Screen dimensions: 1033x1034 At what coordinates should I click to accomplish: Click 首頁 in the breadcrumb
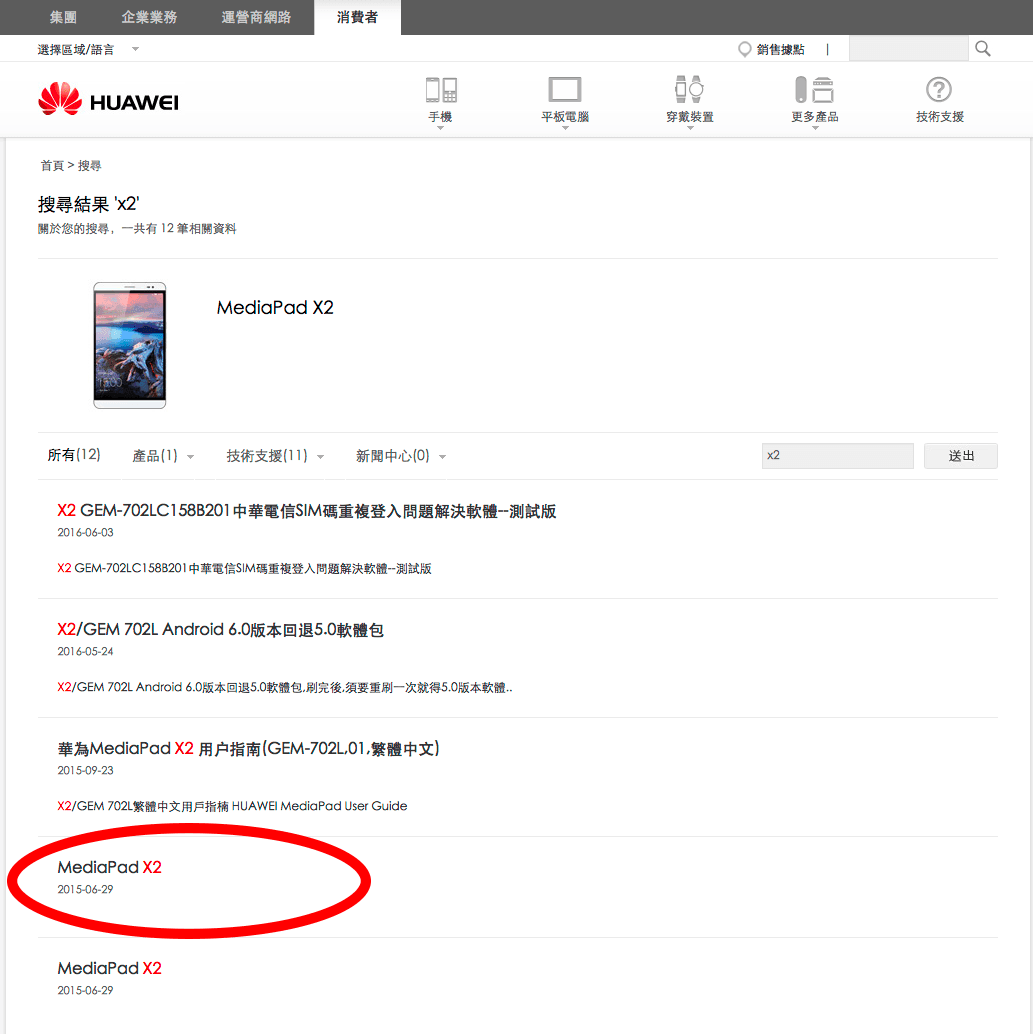pos(52,166)
